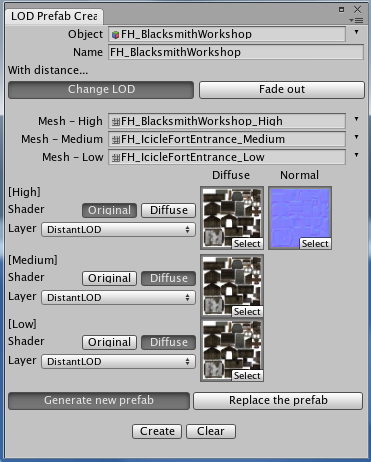Click the mesh grid icon in Mesh - Low field
Image resolution: width=371 pixels, height=462 pixels.
tap(116, 158)
